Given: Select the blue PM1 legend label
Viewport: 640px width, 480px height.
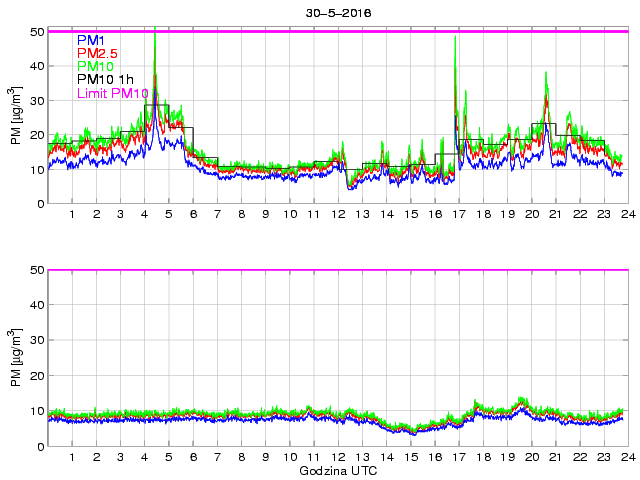Looking at the screenshot, I should 91,40.
